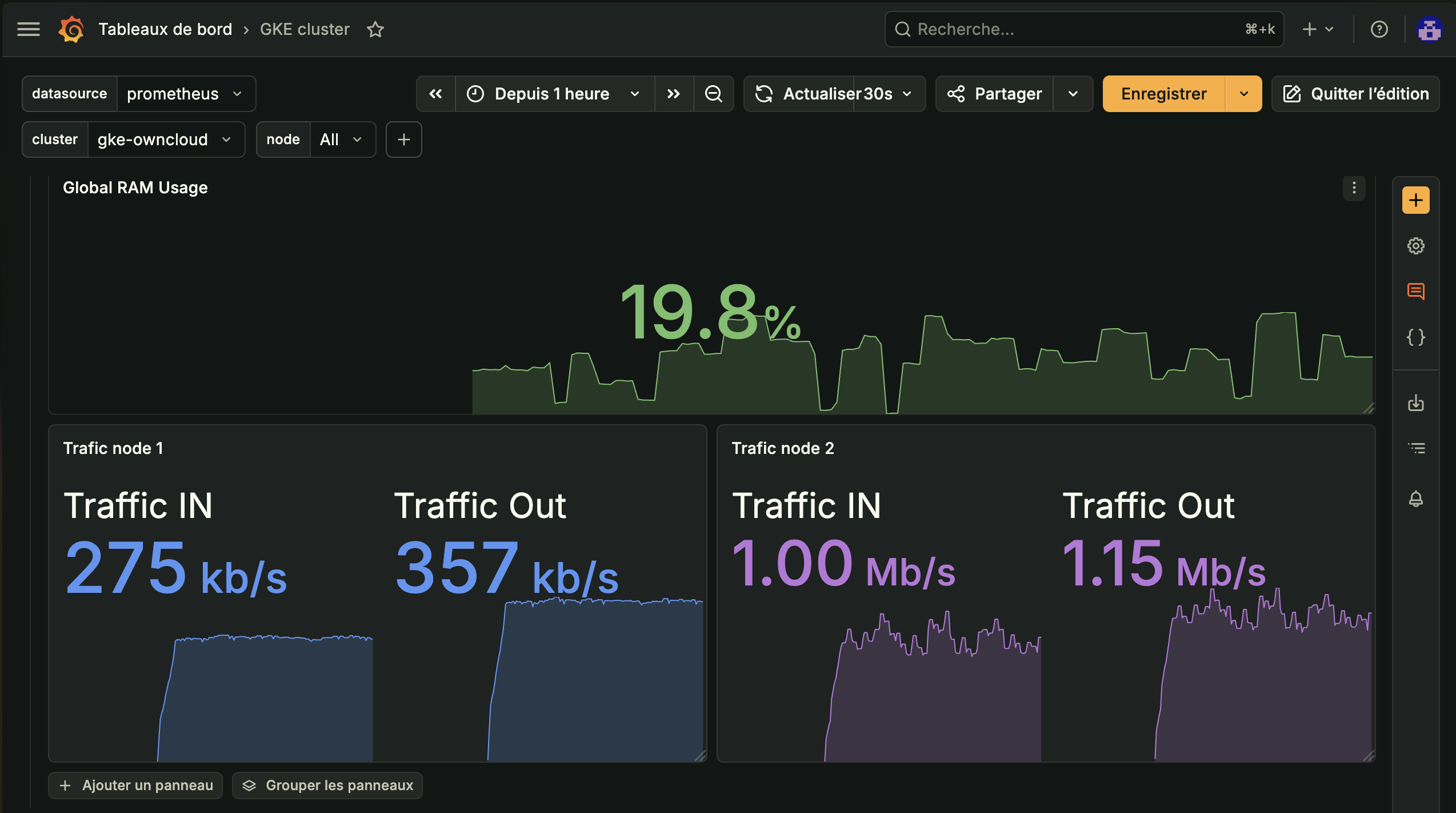Grab Global RAM Usage resize handle

1368,408
